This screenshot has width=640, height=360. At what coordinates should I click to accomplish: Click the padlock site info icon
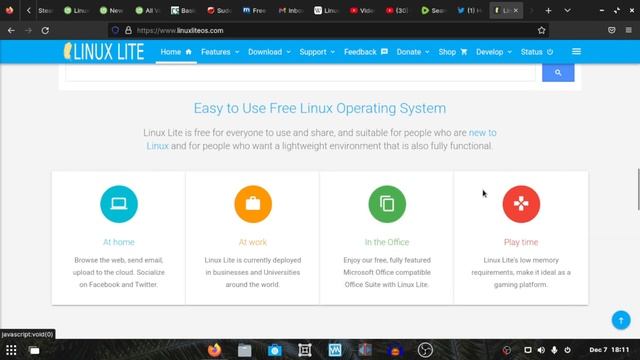tap(128, 30)
